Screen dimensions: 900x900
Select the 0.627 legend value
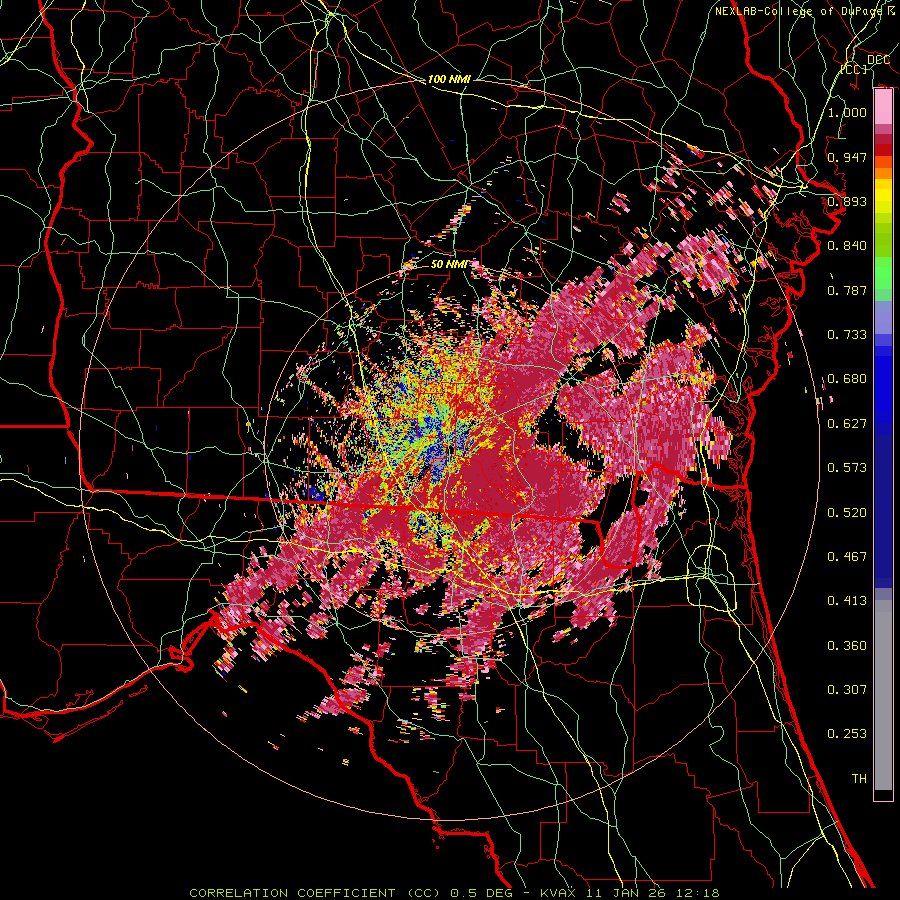click(x=847, y=424)
